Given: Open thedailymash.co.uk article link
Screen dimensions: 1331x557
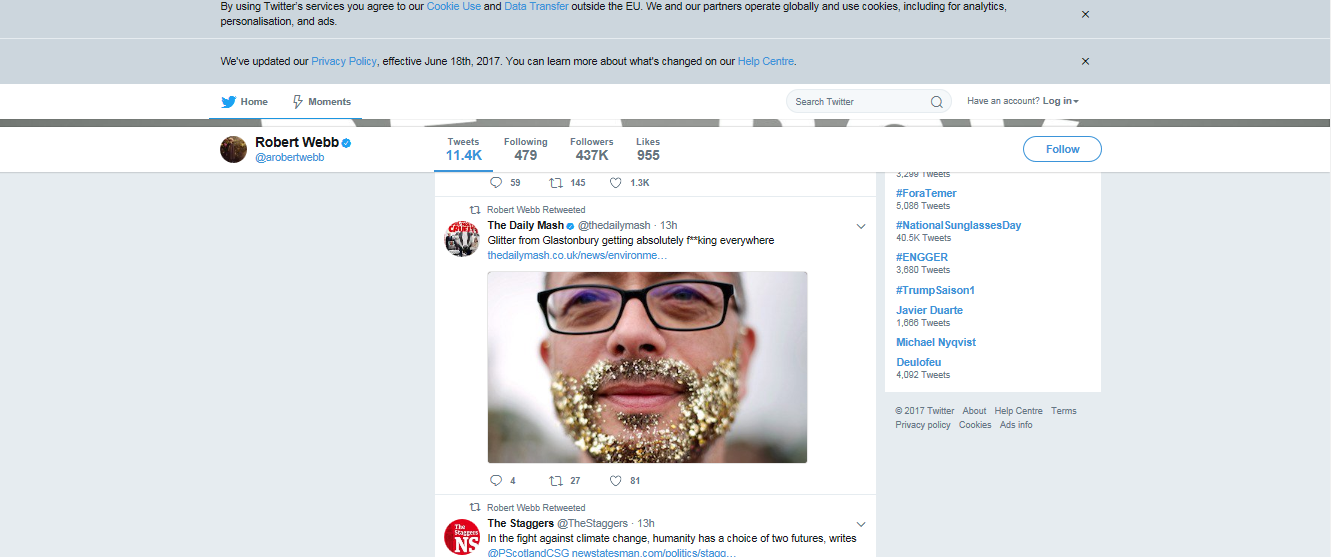Looking at the screenshot, I should pyautogui.click(x=577, y=256).
